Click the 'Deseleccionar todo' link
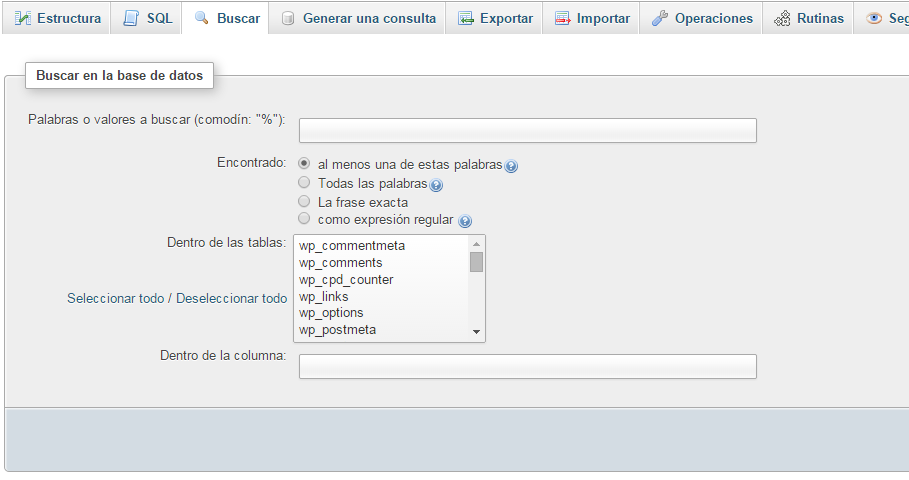This screenshot has width=909, height=480. 231,298
